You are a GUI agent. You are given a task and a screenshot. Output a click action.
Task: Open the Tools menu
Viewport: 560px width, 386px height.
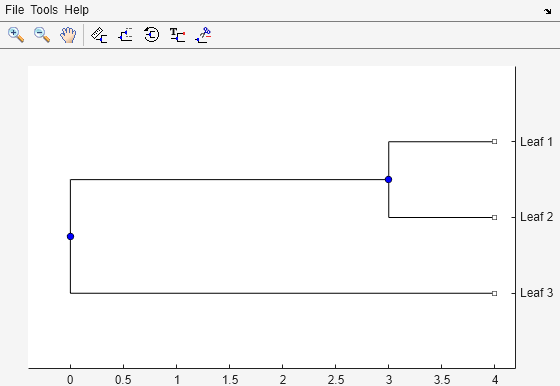[44, 10]
